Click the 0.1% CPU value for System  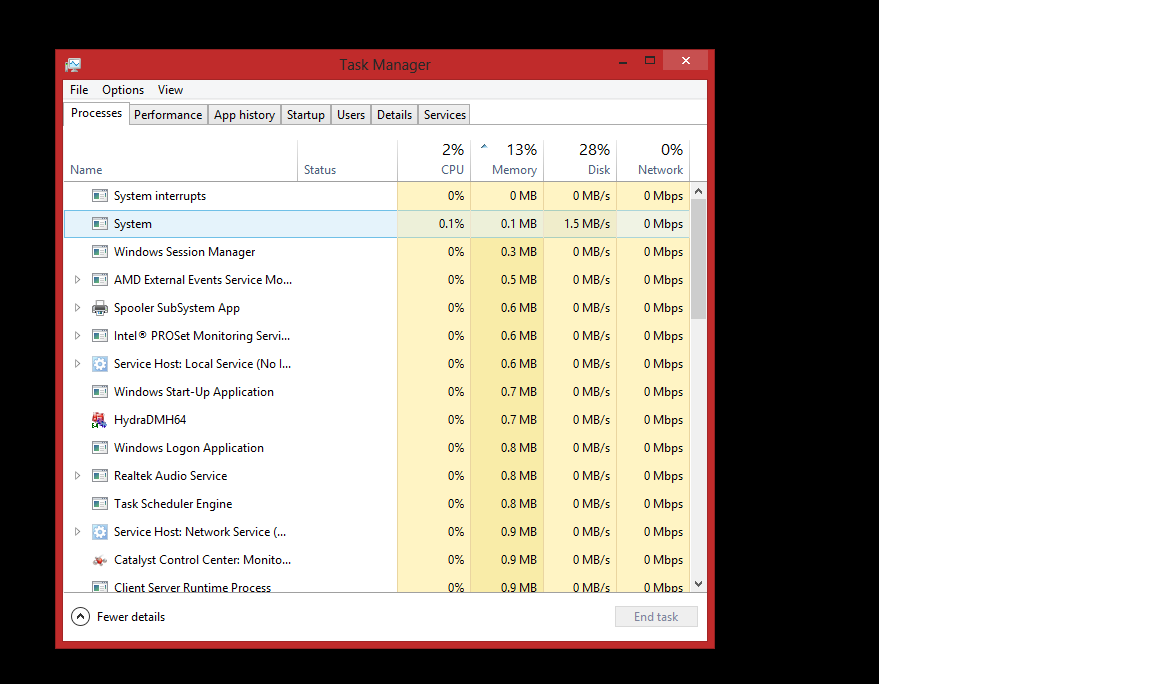452,223
